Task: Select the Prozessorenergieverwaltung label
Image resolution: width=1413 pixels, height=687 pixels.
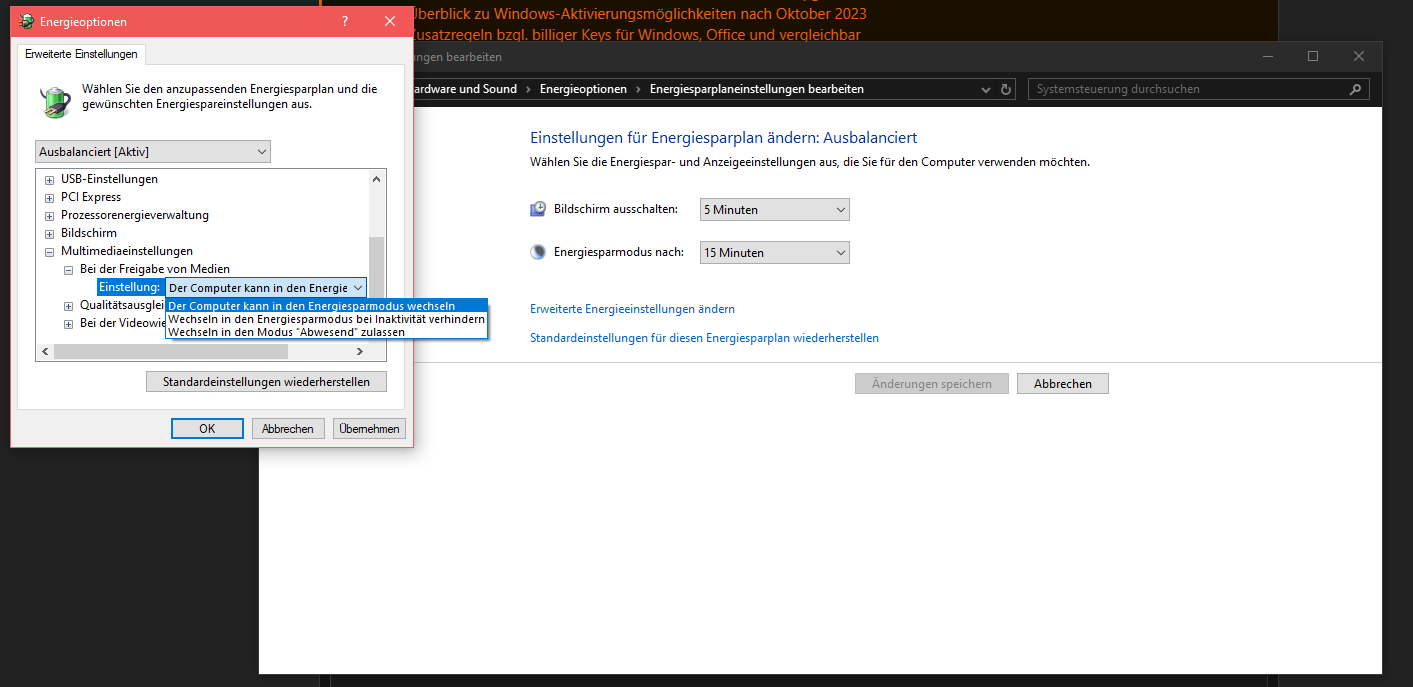Action: [135, 215]
